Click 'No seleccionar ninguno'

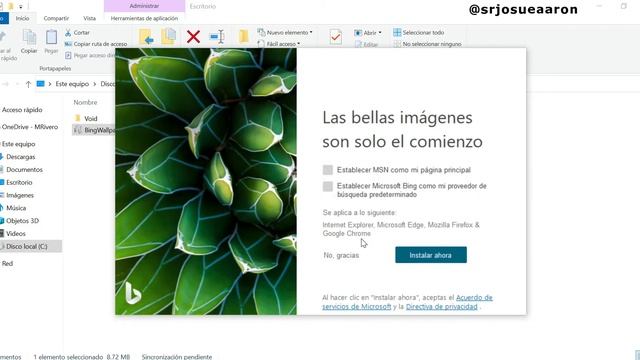pyautogui.click(x=427, y=44)
